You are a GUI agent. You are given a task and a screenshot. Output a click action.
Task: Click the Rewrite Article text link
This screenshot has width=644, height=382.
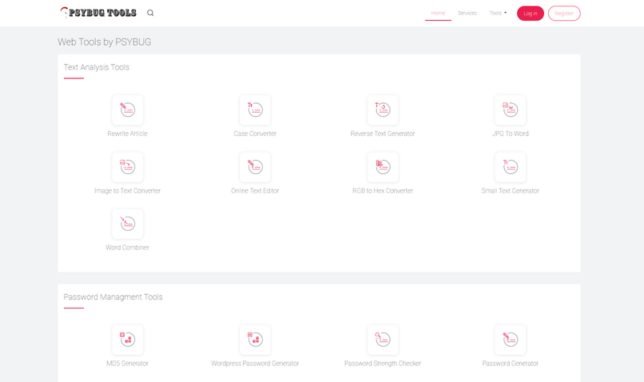click(127, 133)
